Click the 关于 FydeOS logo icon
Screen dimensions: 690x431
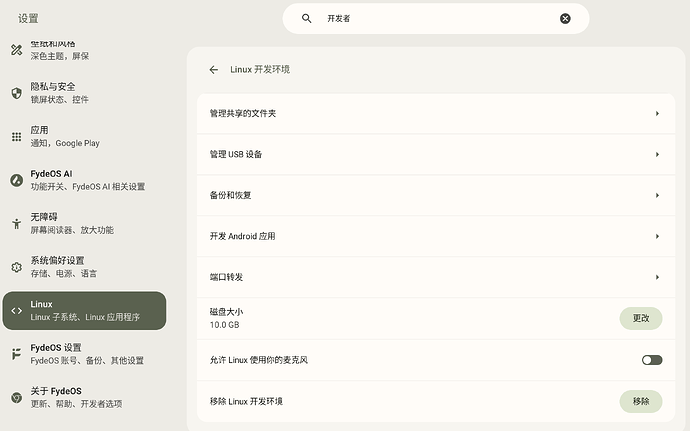pos(17,398)
